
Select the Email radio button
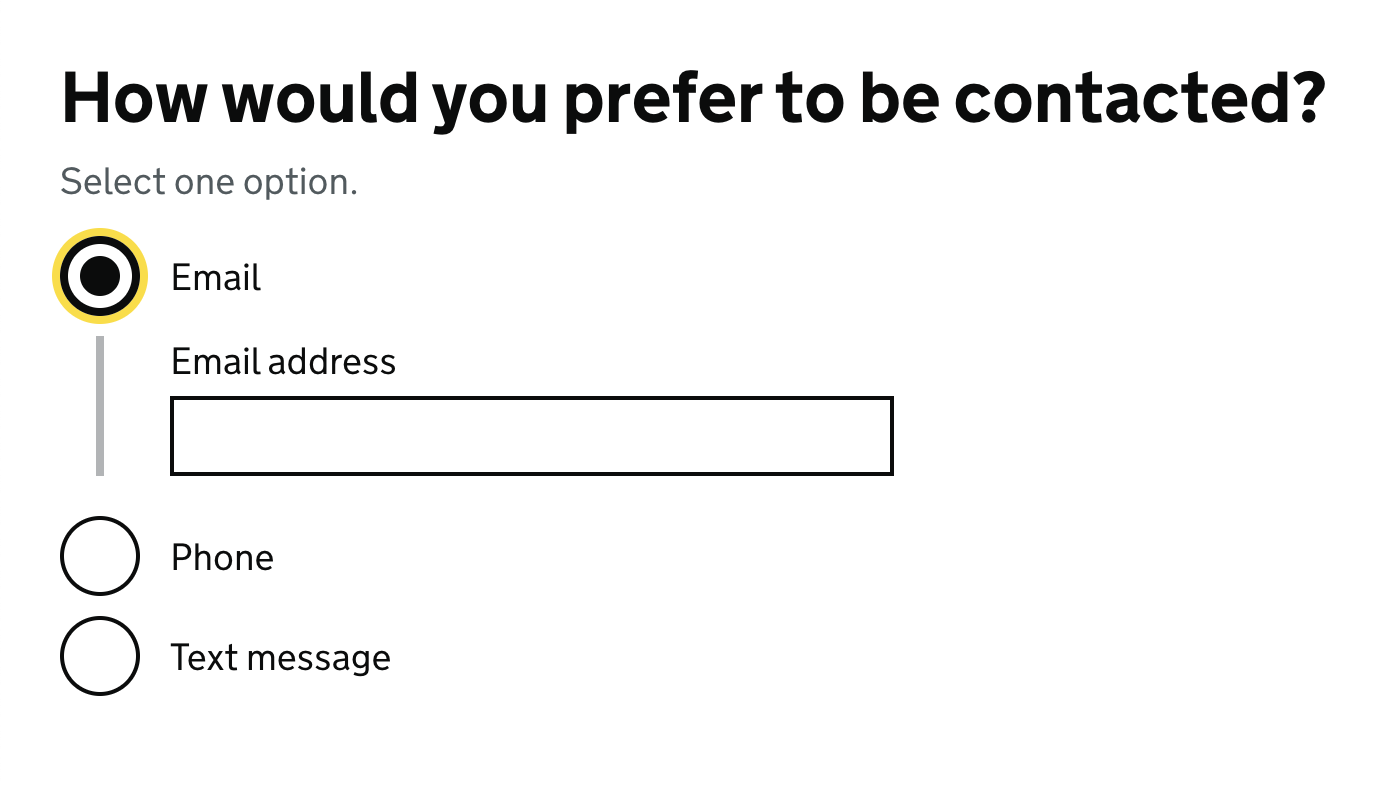pos(100,276)
